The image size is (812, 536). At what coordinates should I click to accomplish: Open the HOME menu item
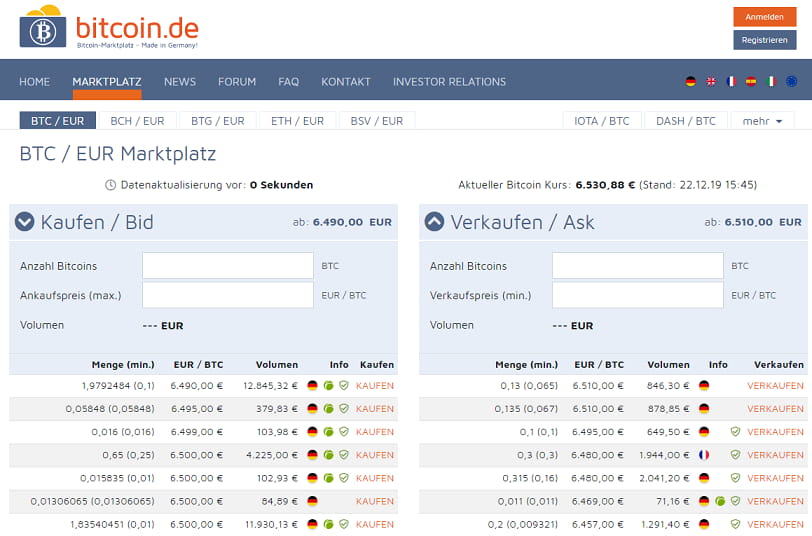[35, 82]
